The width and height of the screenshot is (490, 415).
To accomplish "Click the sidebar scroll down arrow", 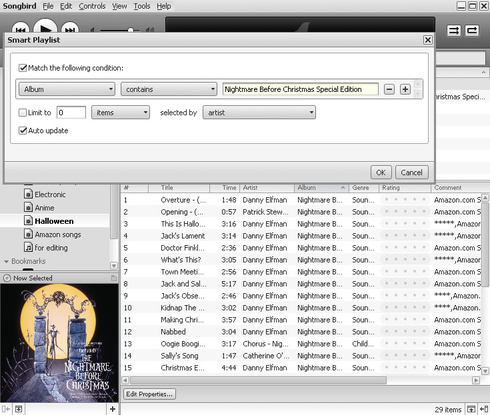I will point(114,266).
